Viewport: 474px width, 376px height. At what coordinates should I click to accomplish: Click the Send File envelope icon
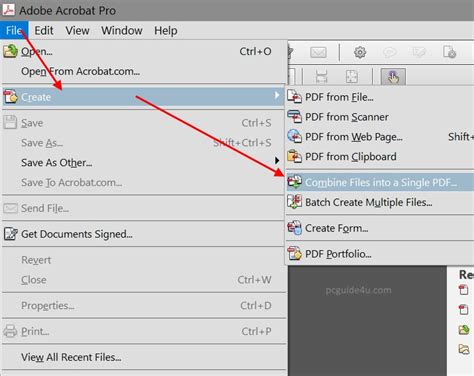tap(10, 208)
